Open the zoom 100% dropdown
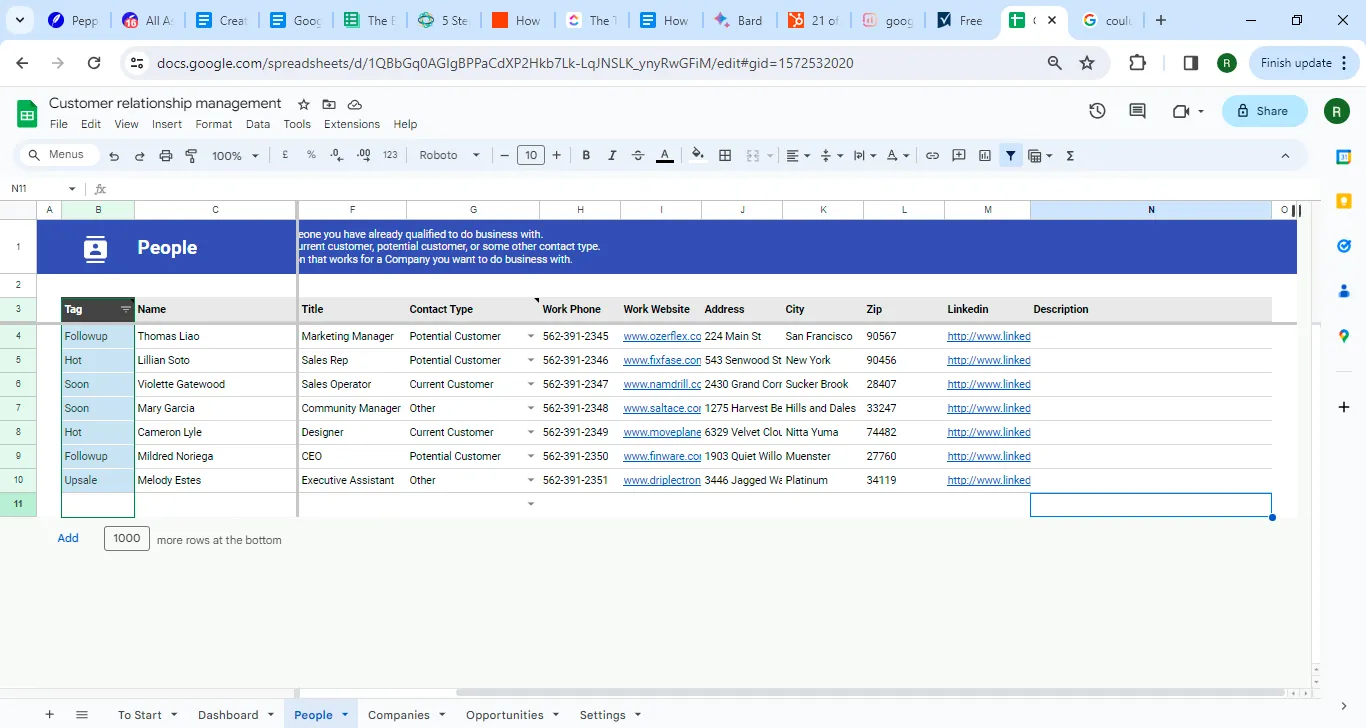 click(x=235, y=156)
